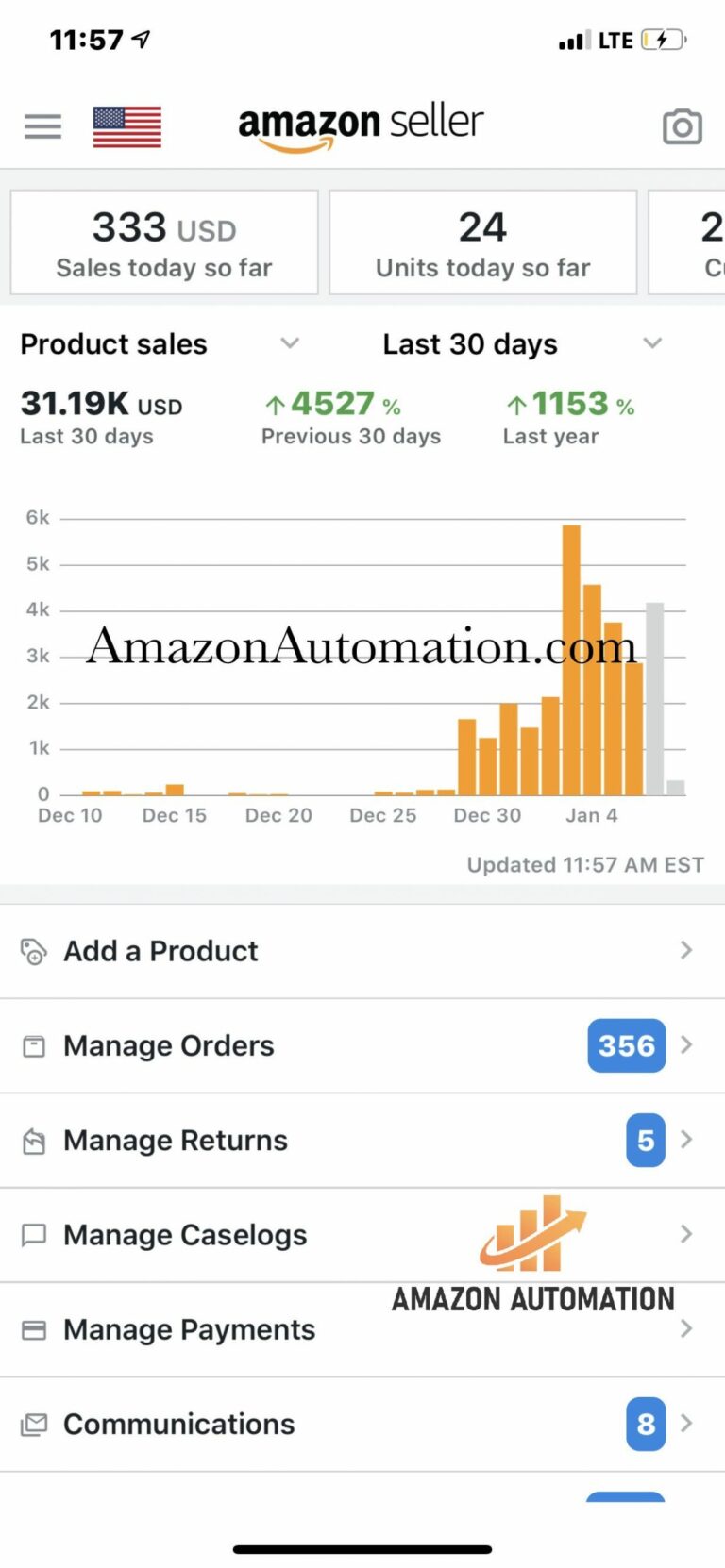Open Sales today so far card
The width and height of the screenshot is (725, 1568).
coord(164,242)
